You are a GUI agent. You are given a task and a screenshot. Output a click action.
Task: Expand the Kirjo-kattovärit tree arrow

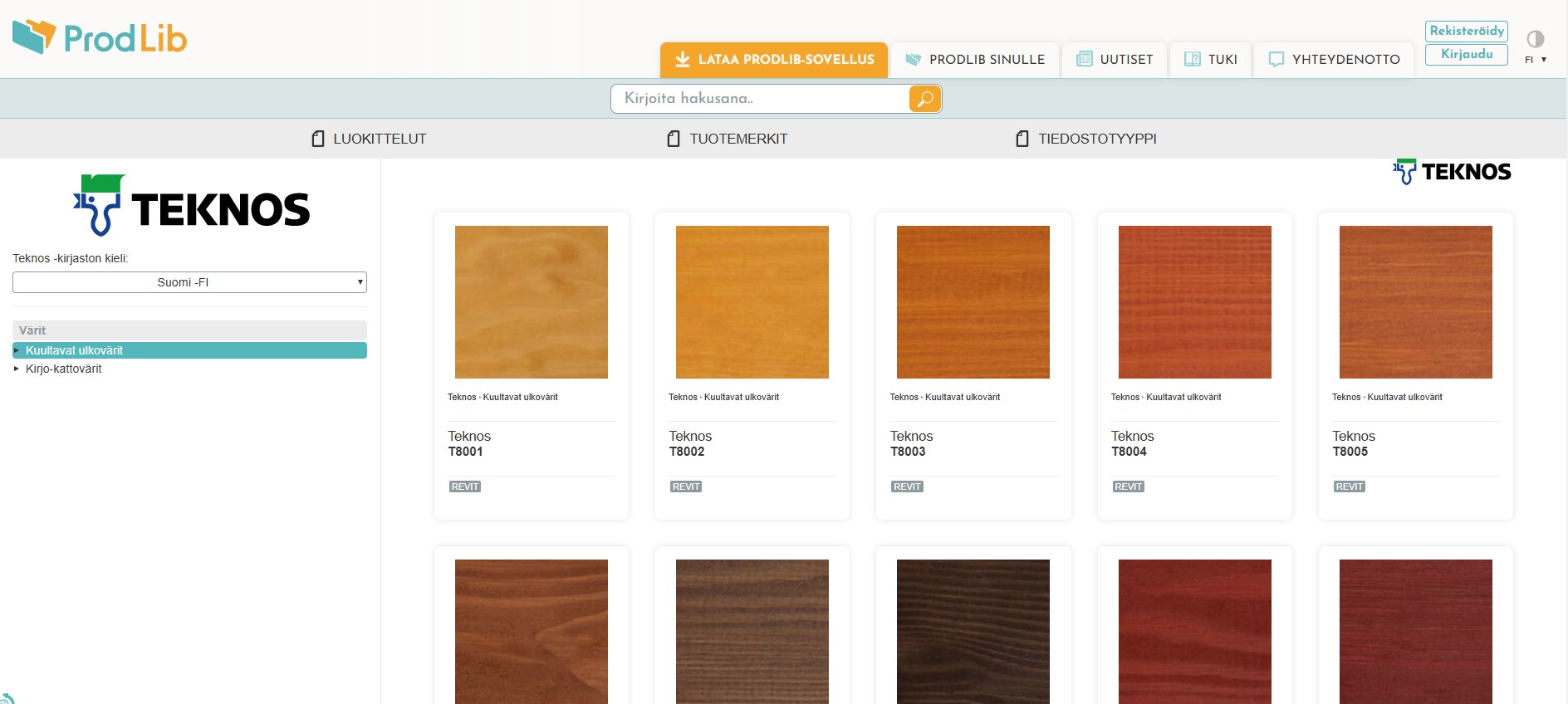tap(17, 369)
